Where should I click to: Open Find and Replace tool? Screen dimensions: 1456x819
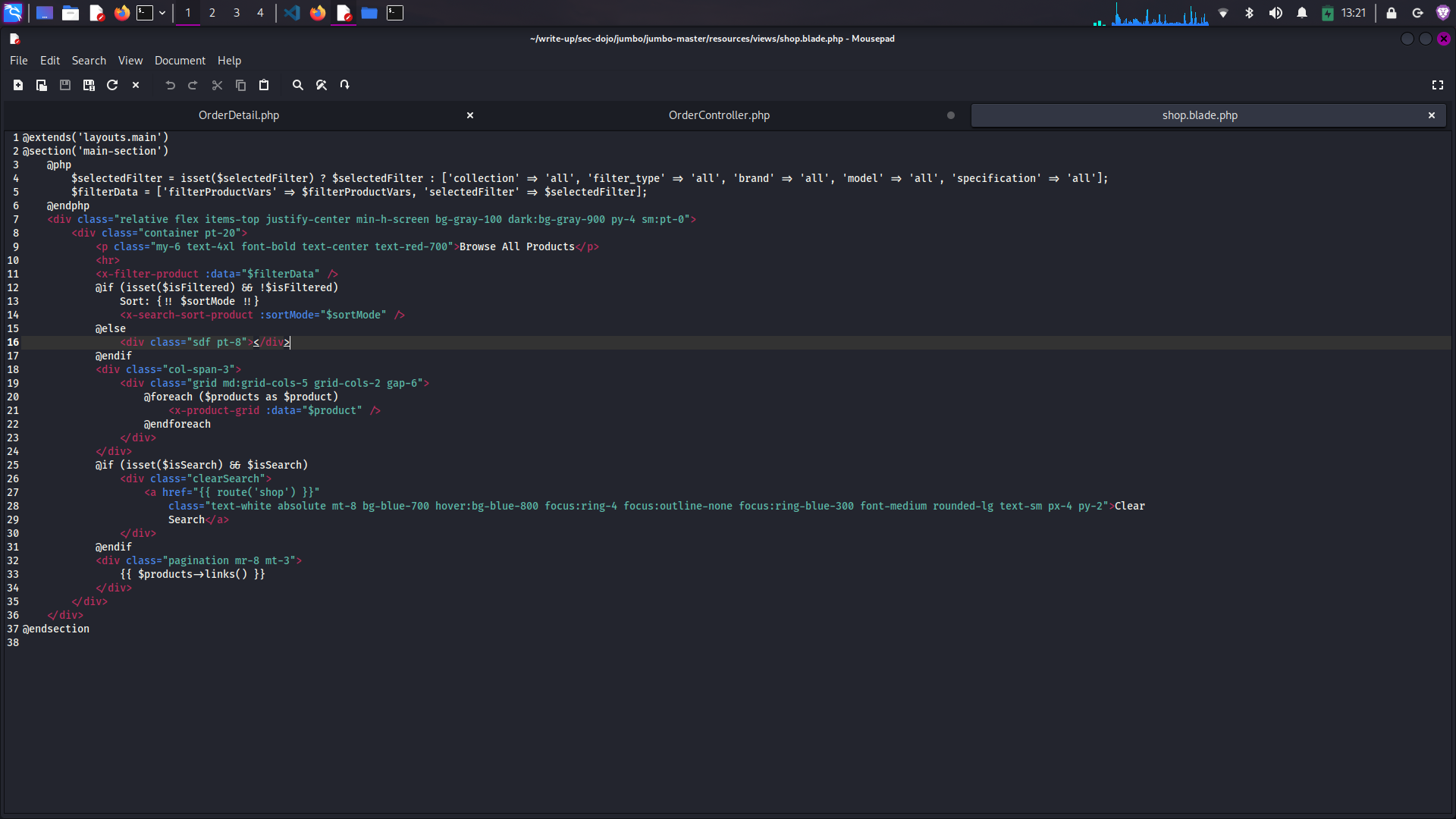click(322, 85)
